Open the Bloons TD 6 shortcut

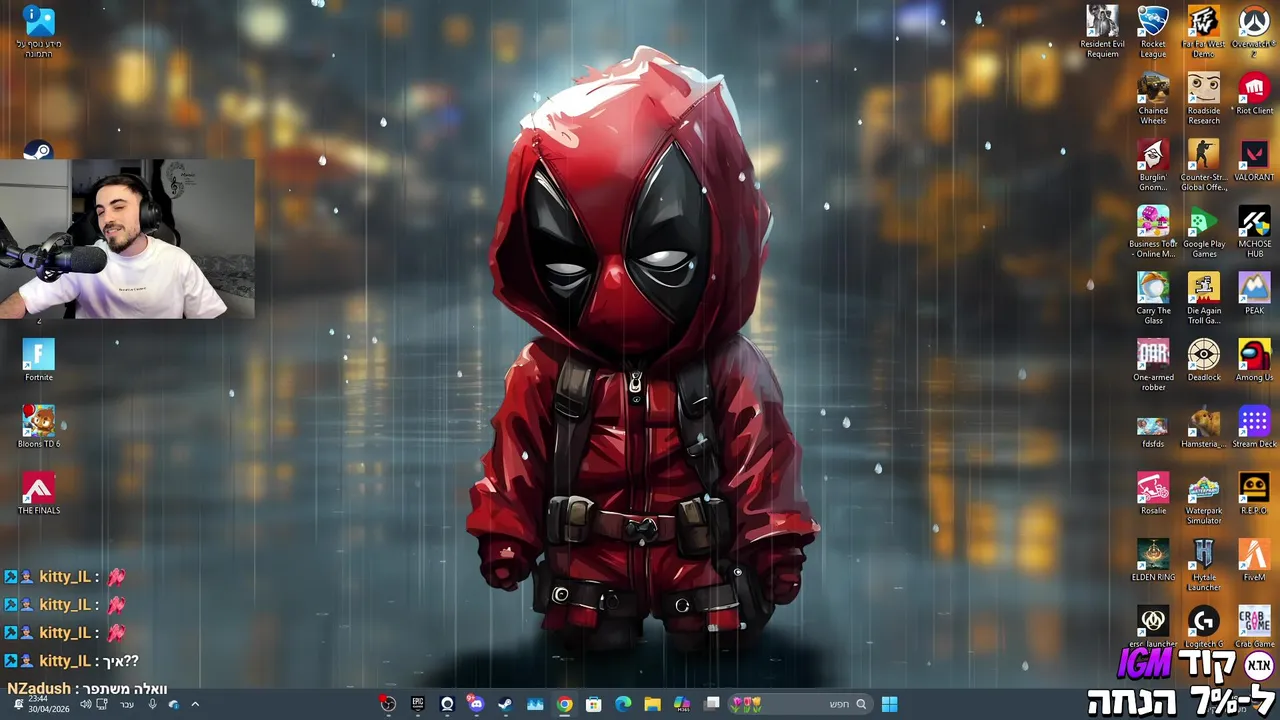pyautogui.click(x=38, y=427)
